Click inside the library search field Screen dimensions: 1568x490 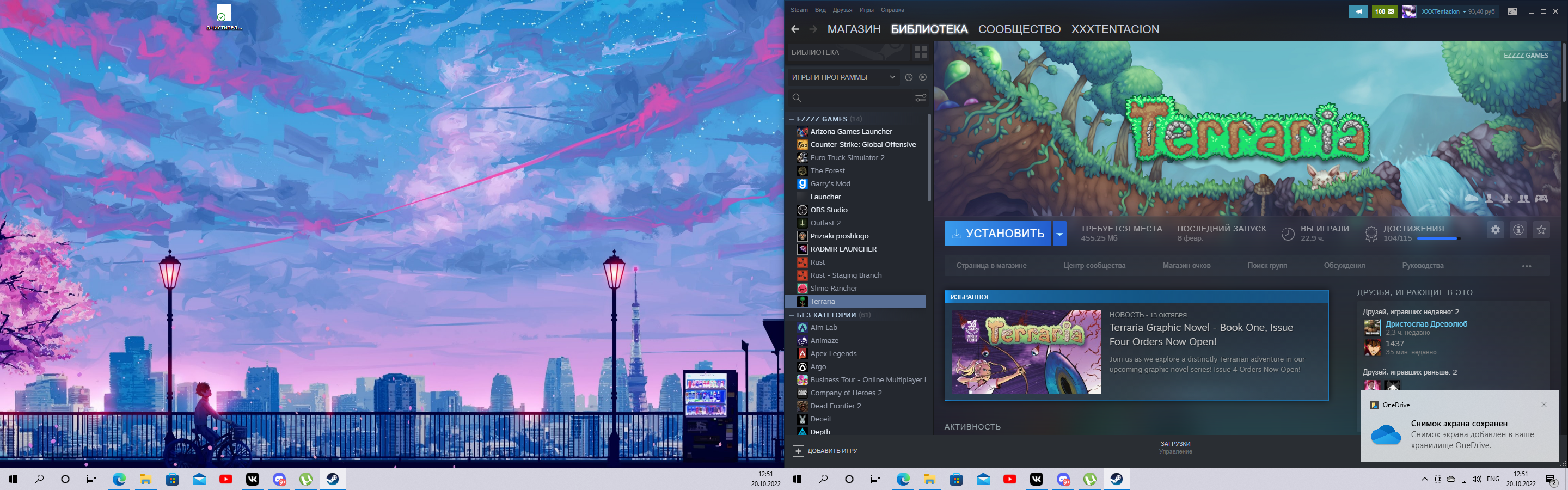tap(858, 97)
